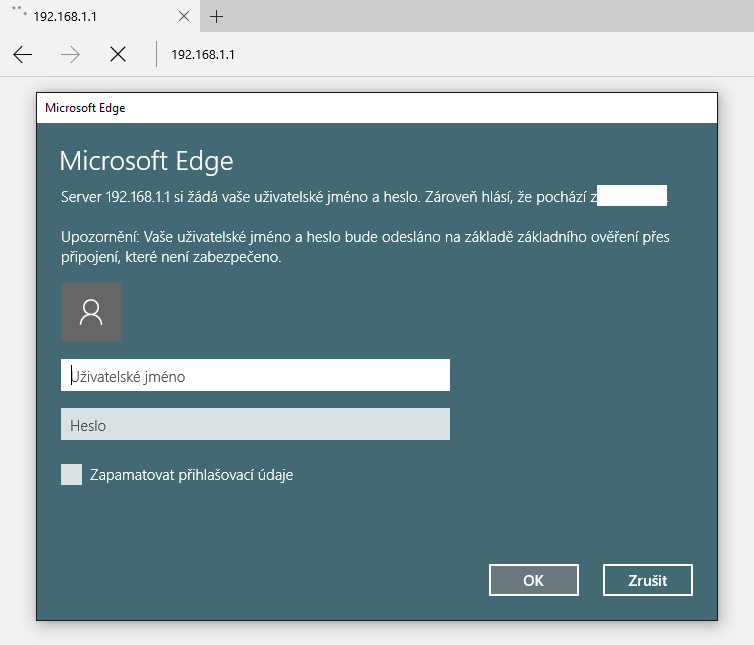
Task: Click the Microsoft Edge dialog title bar label
Action: pos(85,108)
